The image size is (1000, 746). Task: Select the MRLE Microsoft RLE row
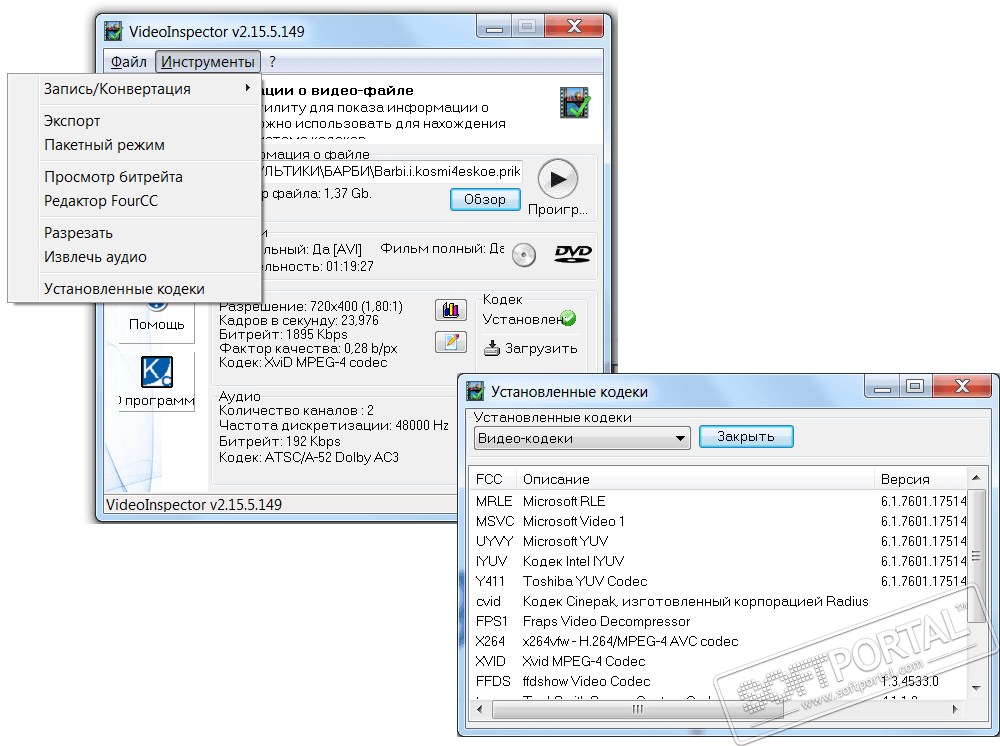tap(719, 501)
